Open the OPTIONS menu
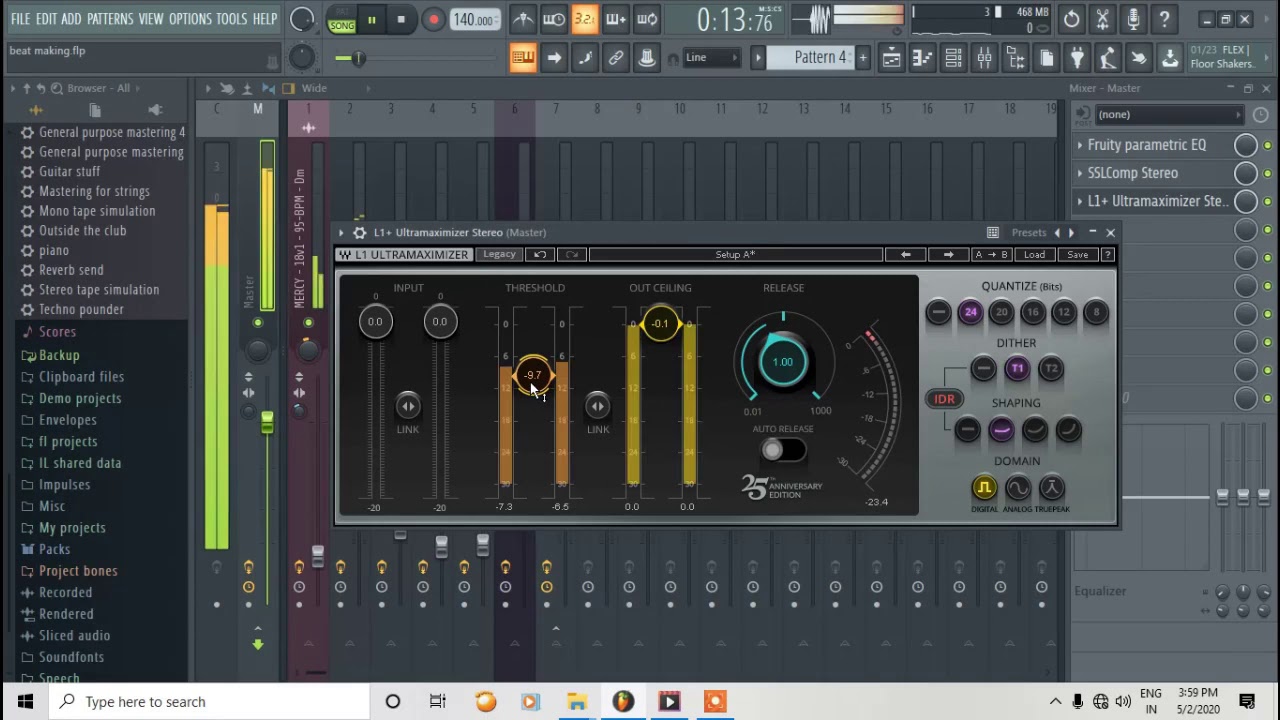This screenshot has height=720, width=1280. [190, 19]
